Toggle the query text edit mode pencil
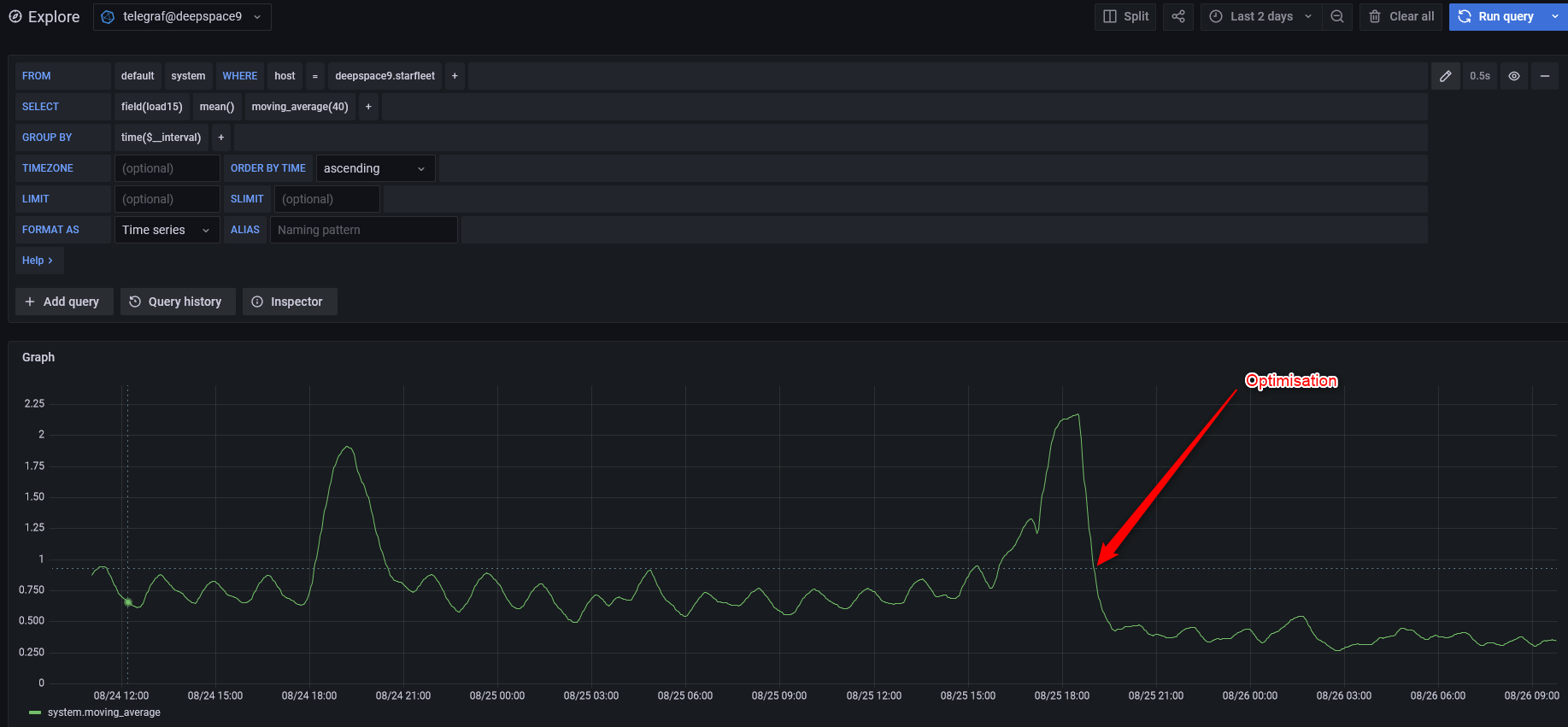Screen dimensions: 1568x727 [x=1445, y=76]
